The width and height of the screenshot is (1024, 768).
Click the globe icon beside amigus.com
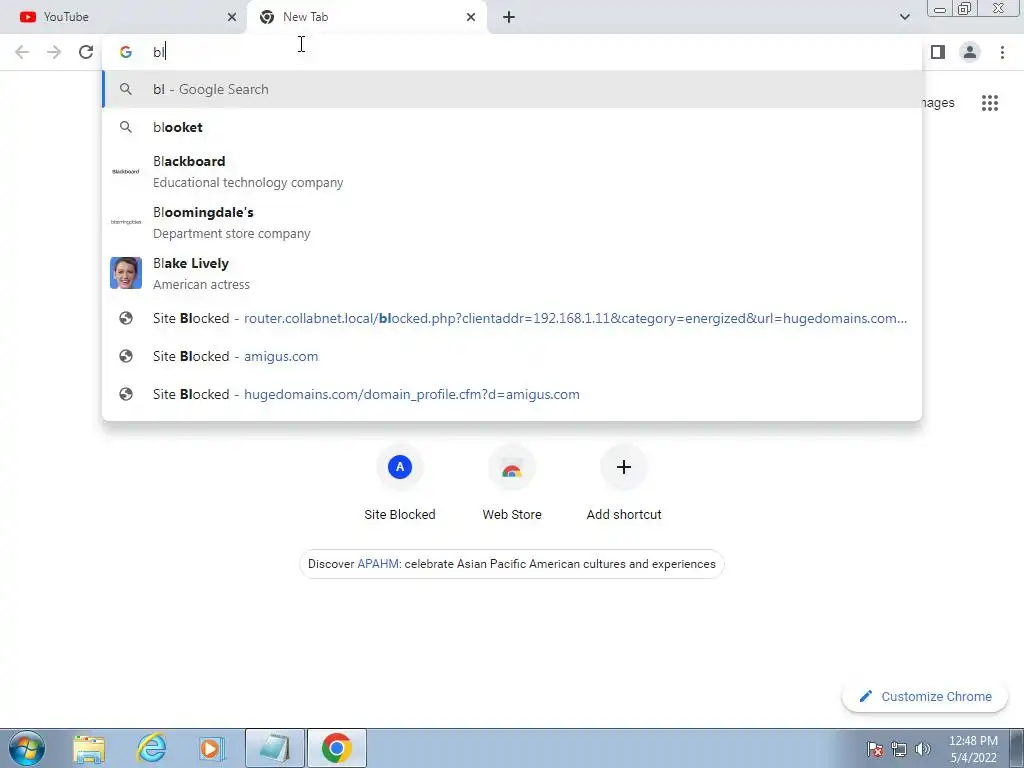(x=126, y=357)
